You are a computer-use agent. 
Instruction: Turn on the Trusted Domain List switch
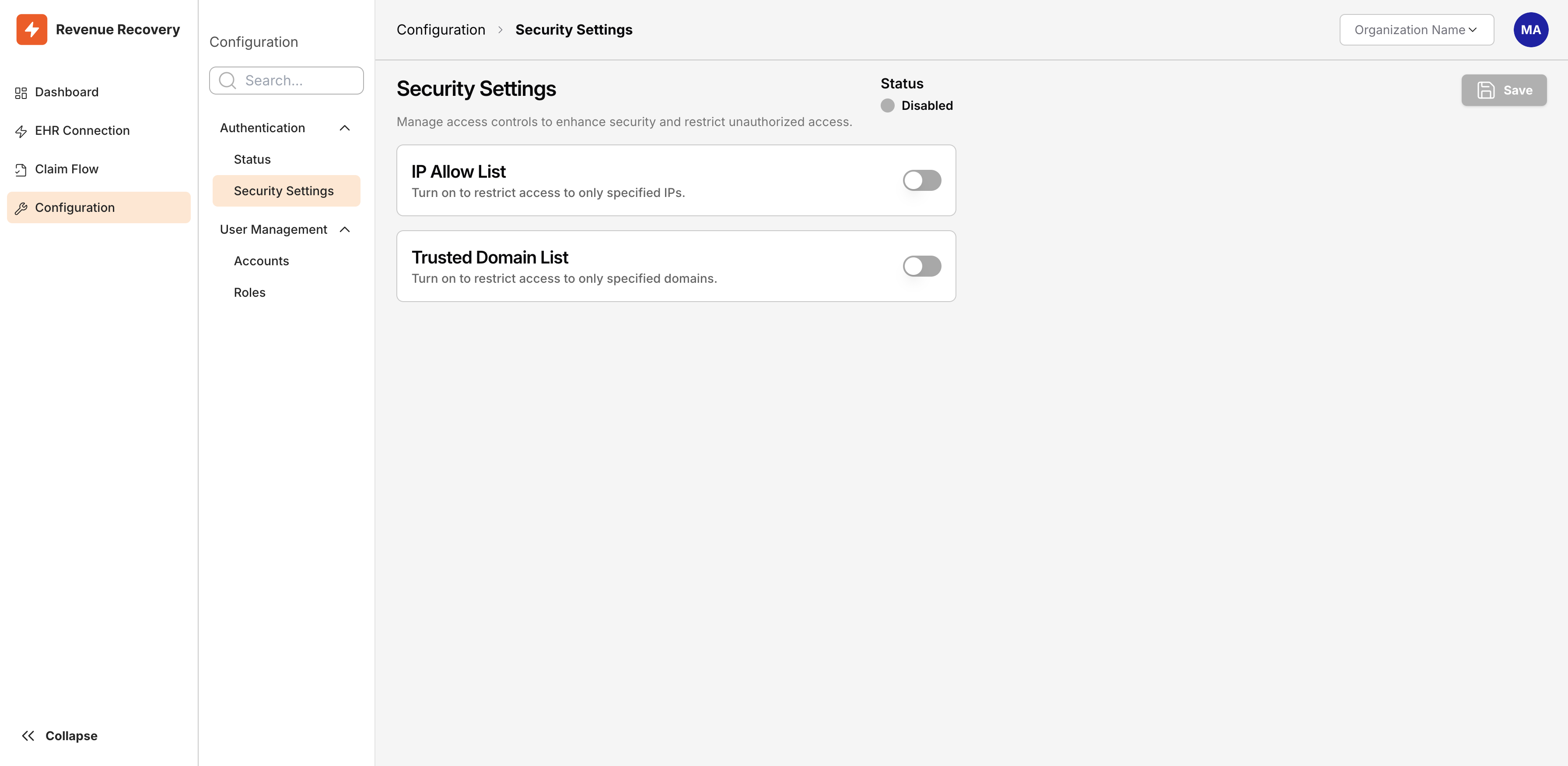(921, 266)
